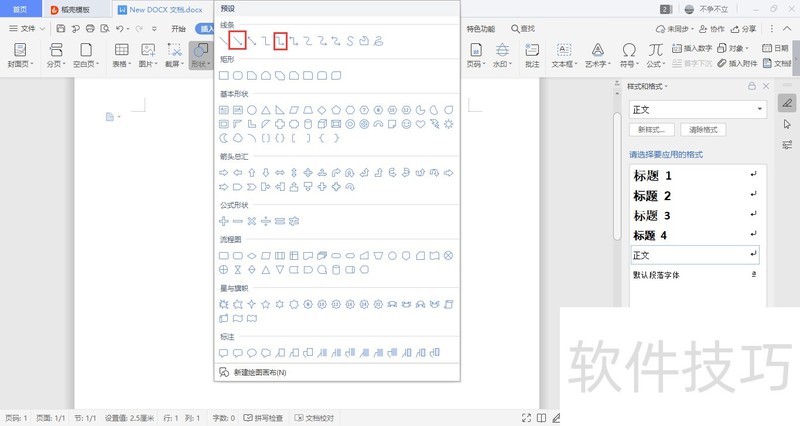
Task: Insert the cube shape
Action: 322,124
